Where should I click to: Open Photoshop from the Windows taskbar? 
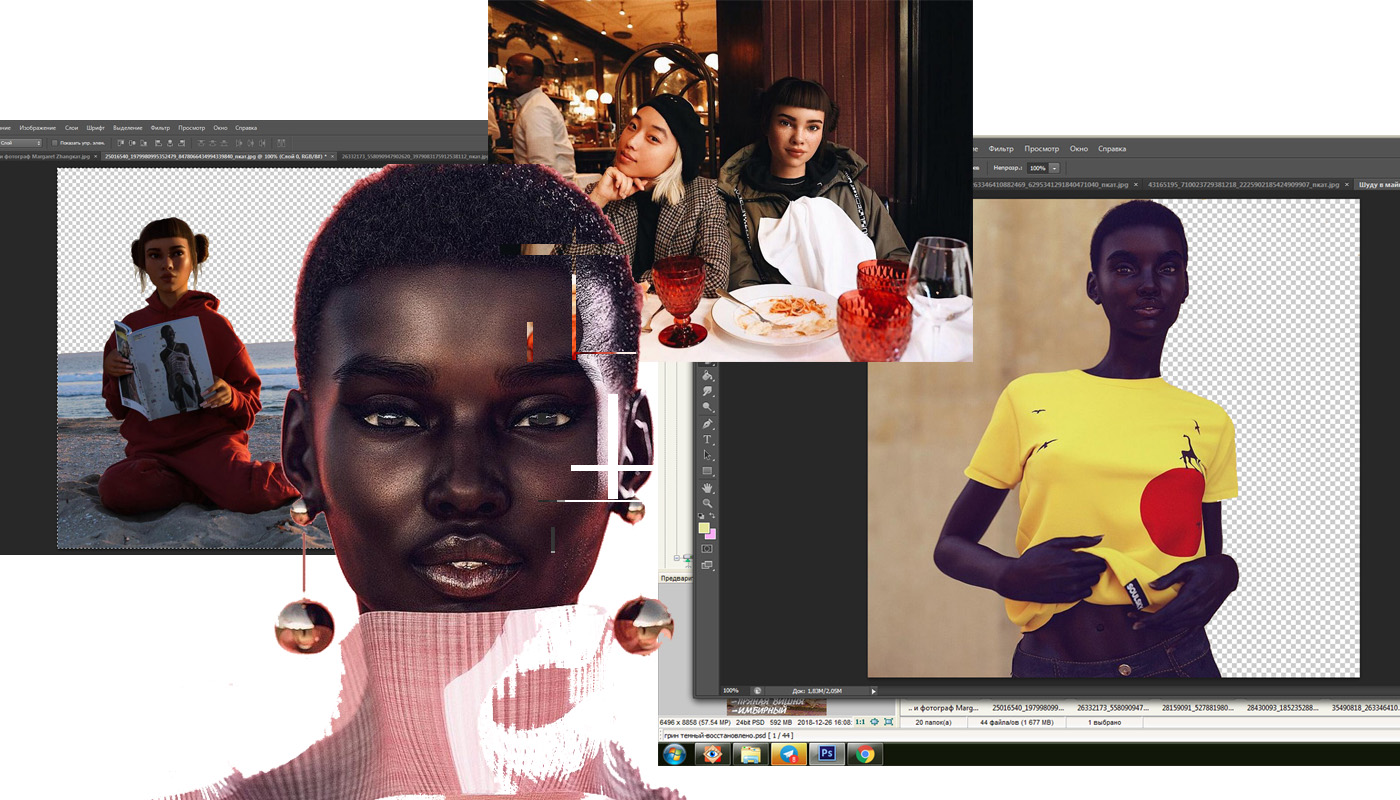click(x=827, y=754)
